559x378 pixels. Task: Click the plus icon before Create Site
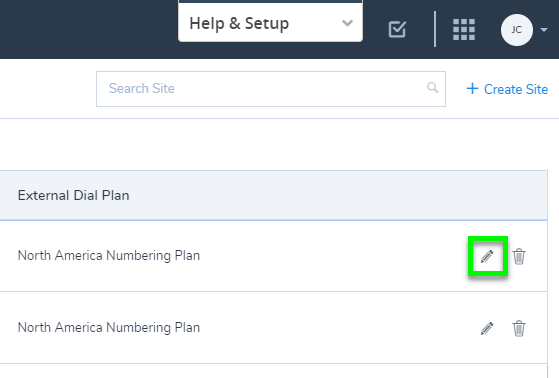[x=472, y=88]
